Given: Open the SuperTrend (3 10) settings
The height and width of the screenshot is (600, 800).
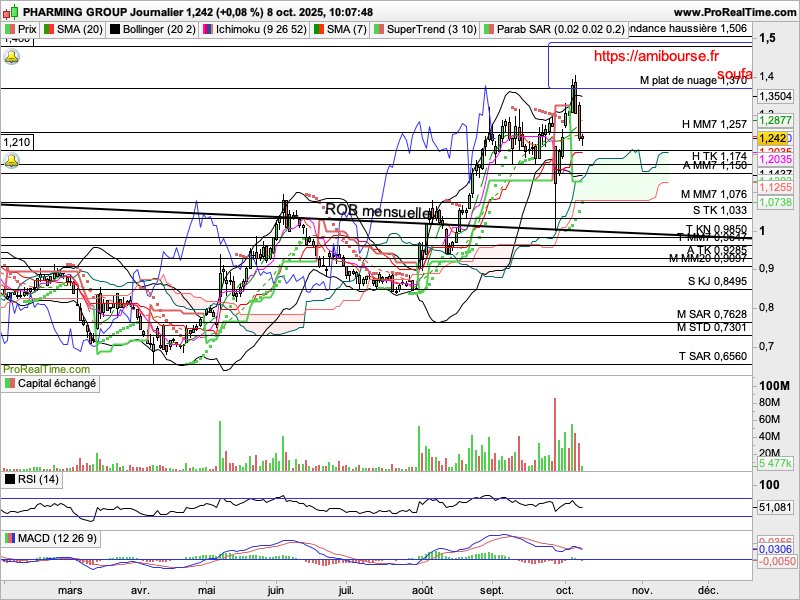Looking at the screenshot, I should [x=432, y=29].
